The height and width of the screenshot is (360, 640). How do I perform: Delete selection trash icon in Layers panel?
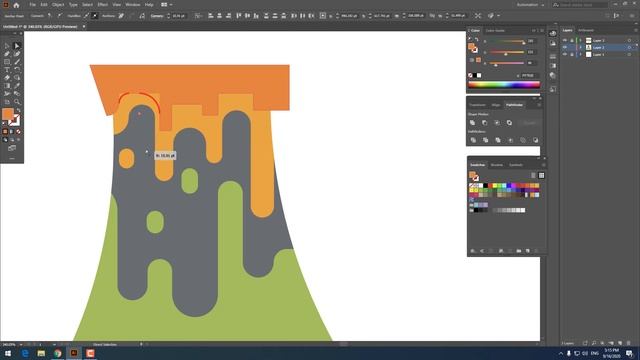pyautogui.click(x=629, y=343)
